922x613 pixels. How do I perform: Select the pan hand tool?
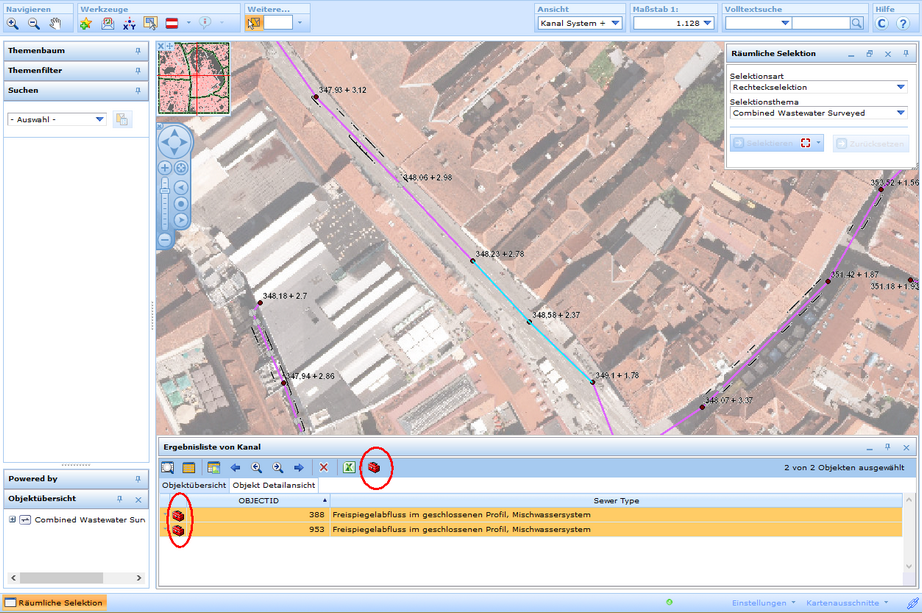tap(55, 23)
